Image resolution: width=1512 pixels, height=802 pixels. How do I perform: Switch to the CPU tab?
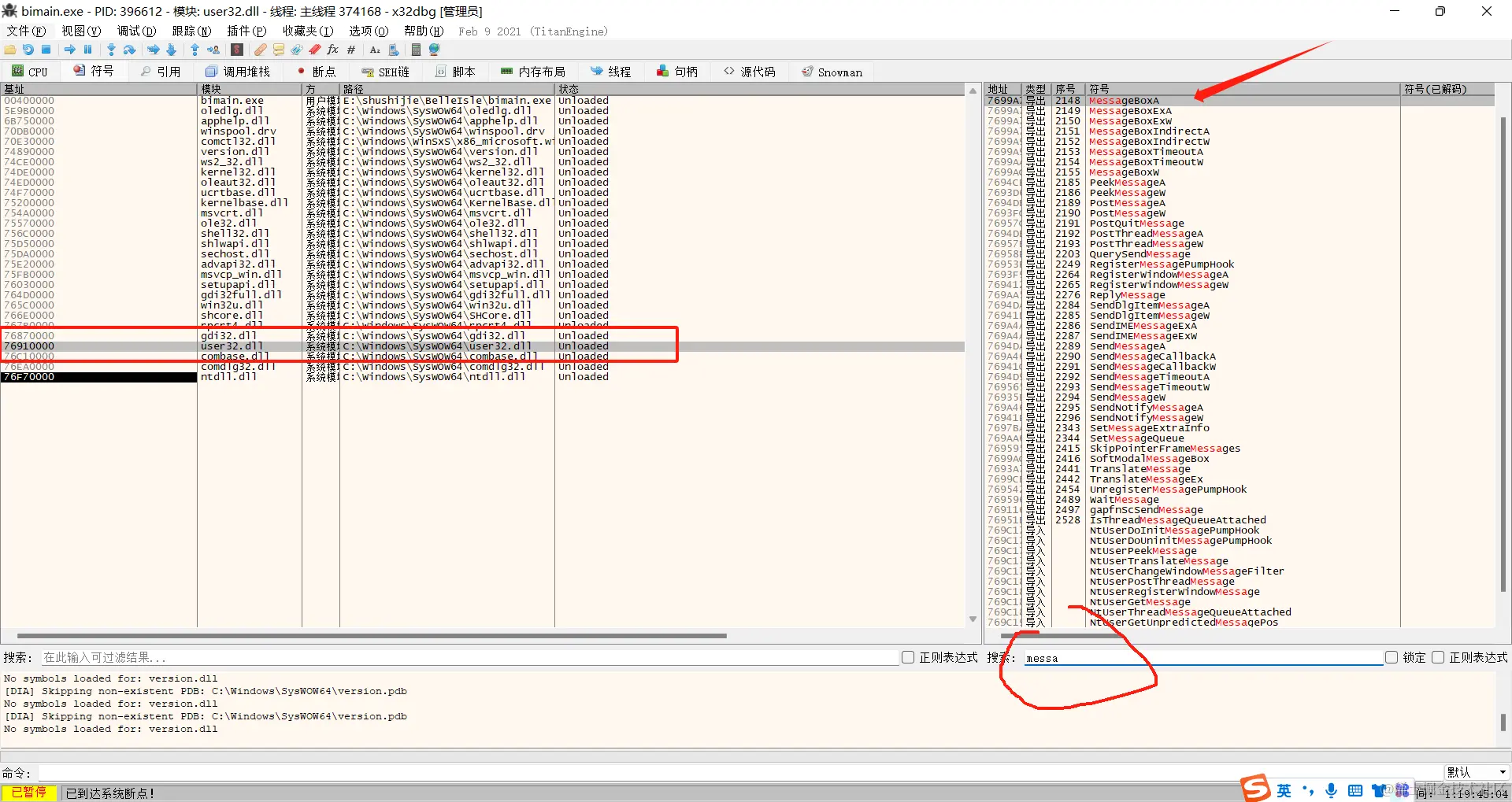pyautogui.click(x=30, y=72)
